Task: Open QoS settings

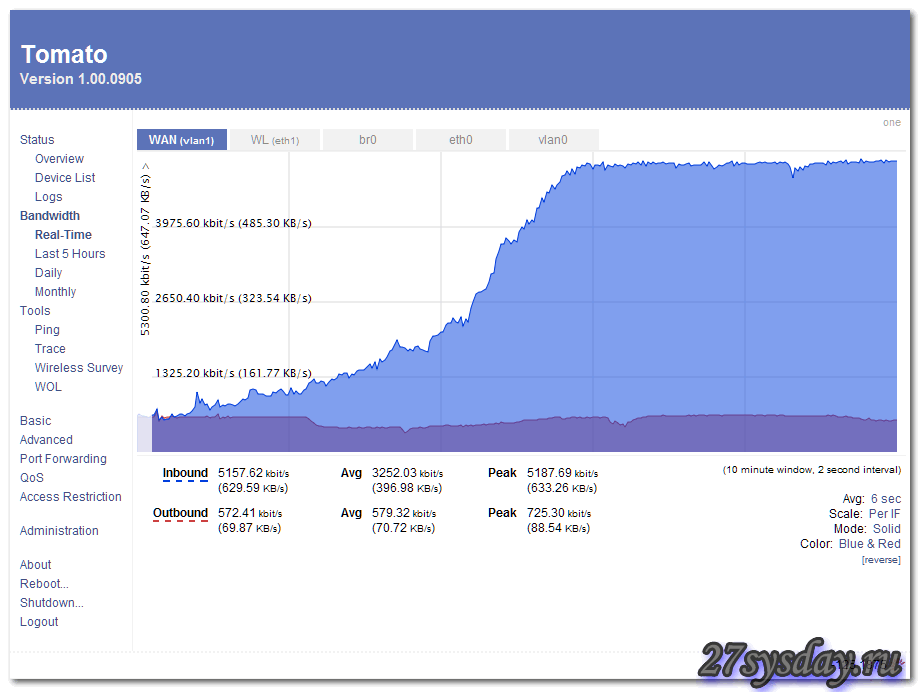Action: tap(32, 478)
